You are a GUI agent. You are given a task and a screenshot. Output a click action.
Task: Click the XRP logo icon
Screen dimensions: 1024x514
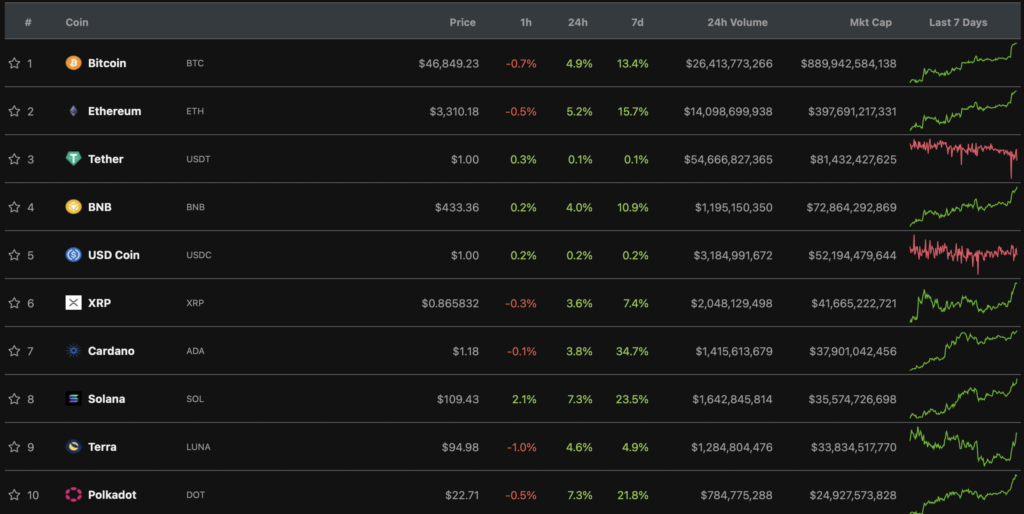[x=73, y=303]
